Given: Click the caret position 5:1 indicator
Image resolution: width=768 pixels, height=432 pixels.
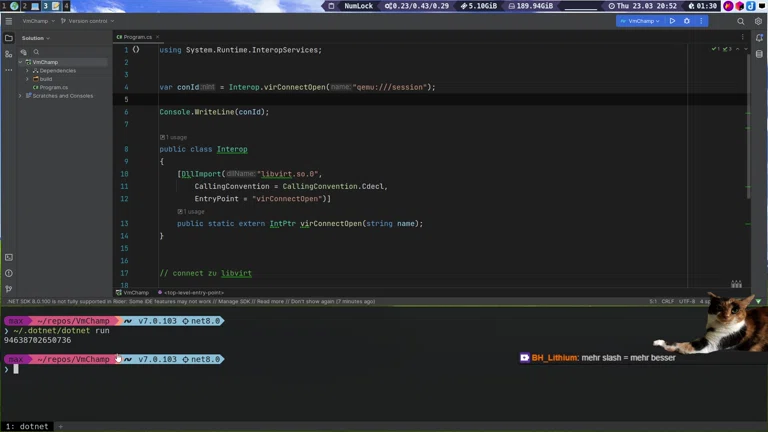Looking at the screenshot, I should [652, 301].
